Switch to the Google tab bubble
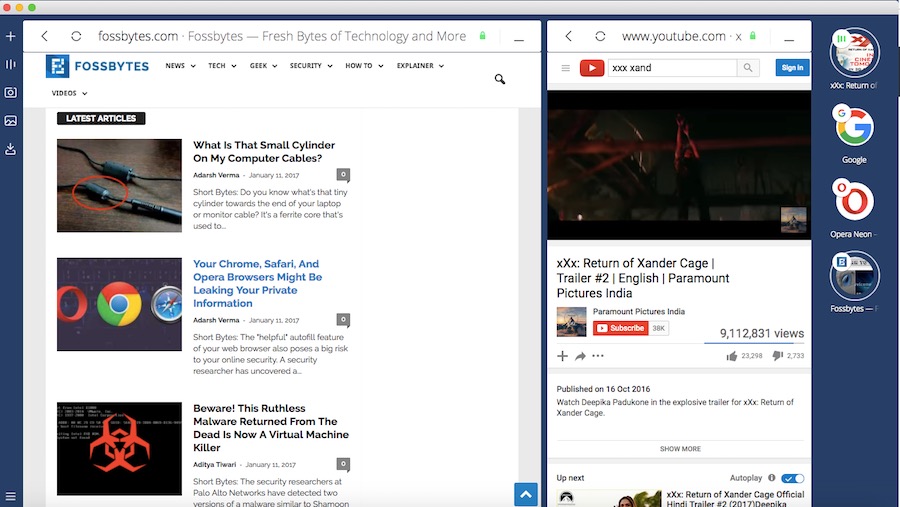Image resolution: width=900 pixels, height=507 pixels. (x=854, y=126)
